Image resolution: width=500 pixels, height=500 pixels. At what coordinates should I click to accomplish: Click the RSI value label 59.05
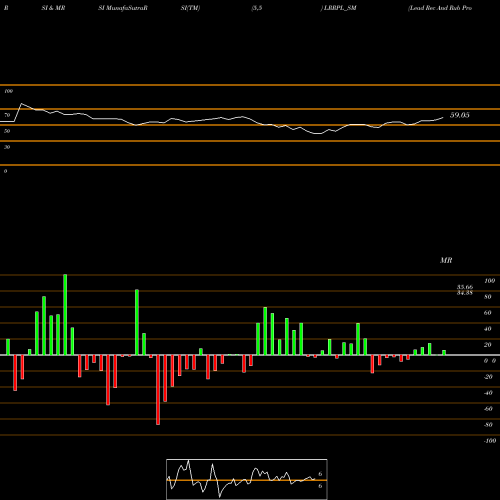(460, 115)
